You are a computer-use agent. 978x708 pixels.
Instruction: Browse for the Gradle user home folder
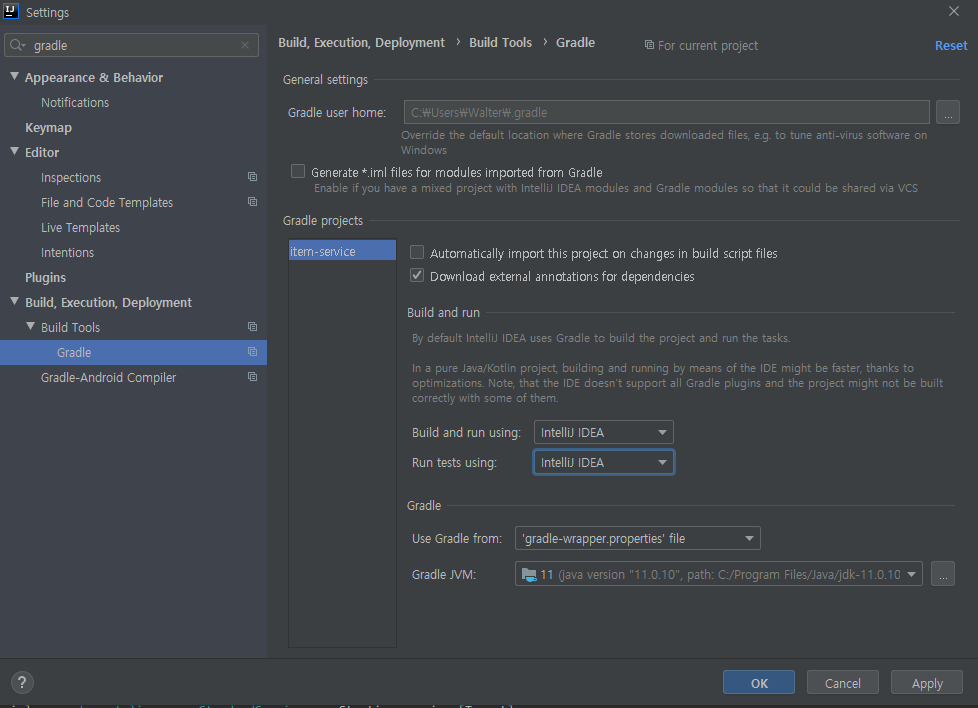947,112
